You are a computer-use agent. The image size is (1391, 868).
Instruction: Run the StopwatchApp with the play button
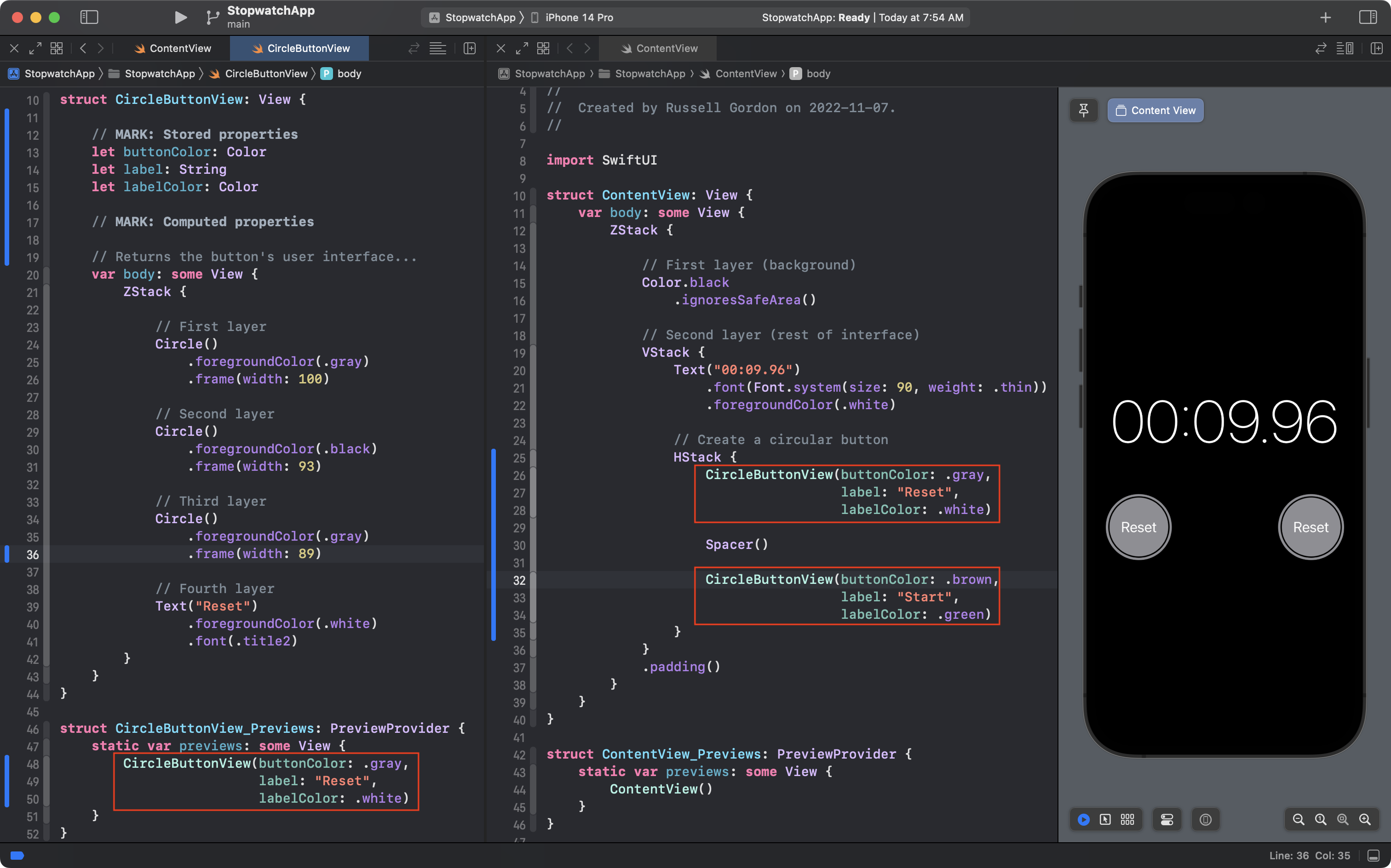(x=180, y=17)
